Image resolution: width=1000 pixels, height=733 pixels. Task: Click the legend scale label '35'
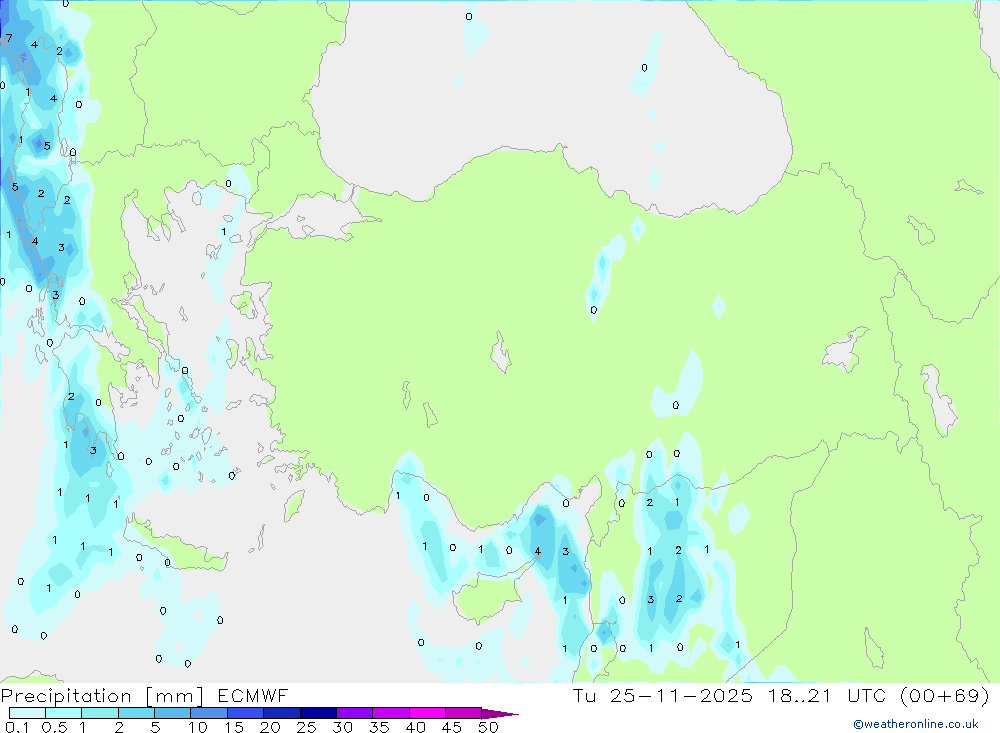click(379, 727)
